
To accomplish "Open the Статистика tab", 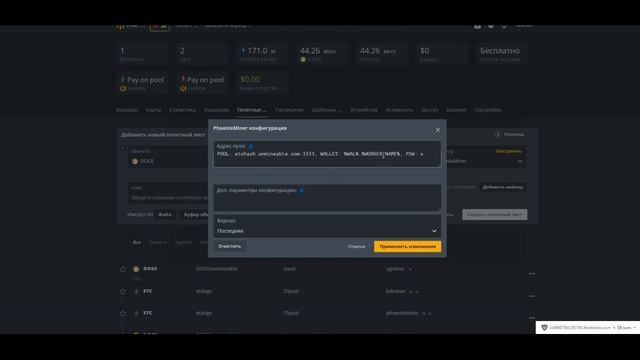I will point(182,110).
